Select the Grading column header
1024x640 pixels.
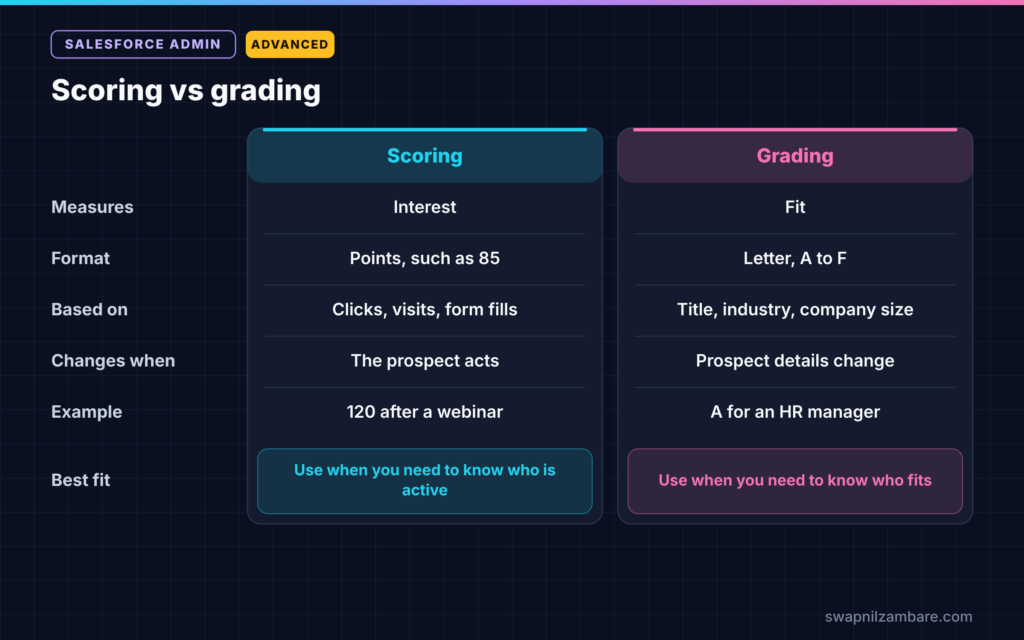pyautogui.click(x=795, y=155)
